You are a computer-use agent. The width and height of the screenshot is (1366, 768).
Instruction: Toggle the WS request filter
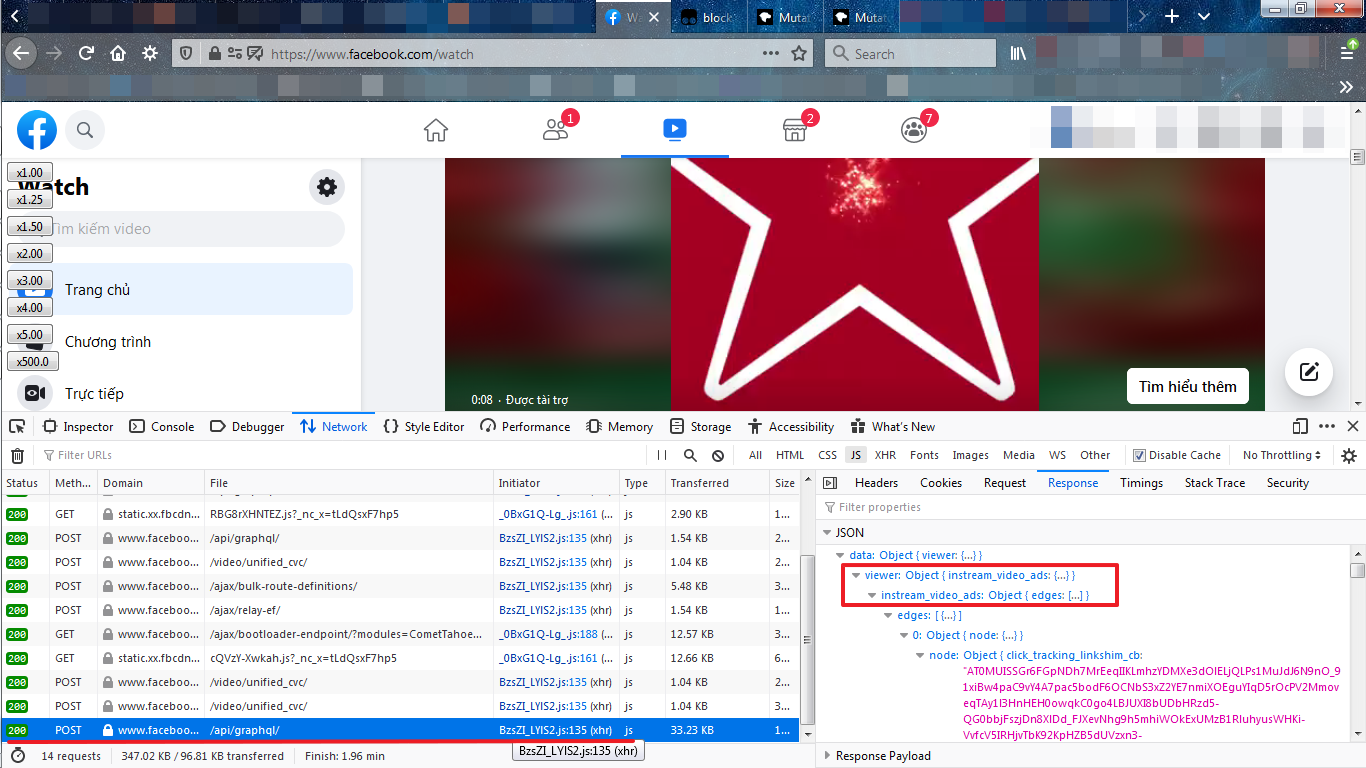point(1057,455)
